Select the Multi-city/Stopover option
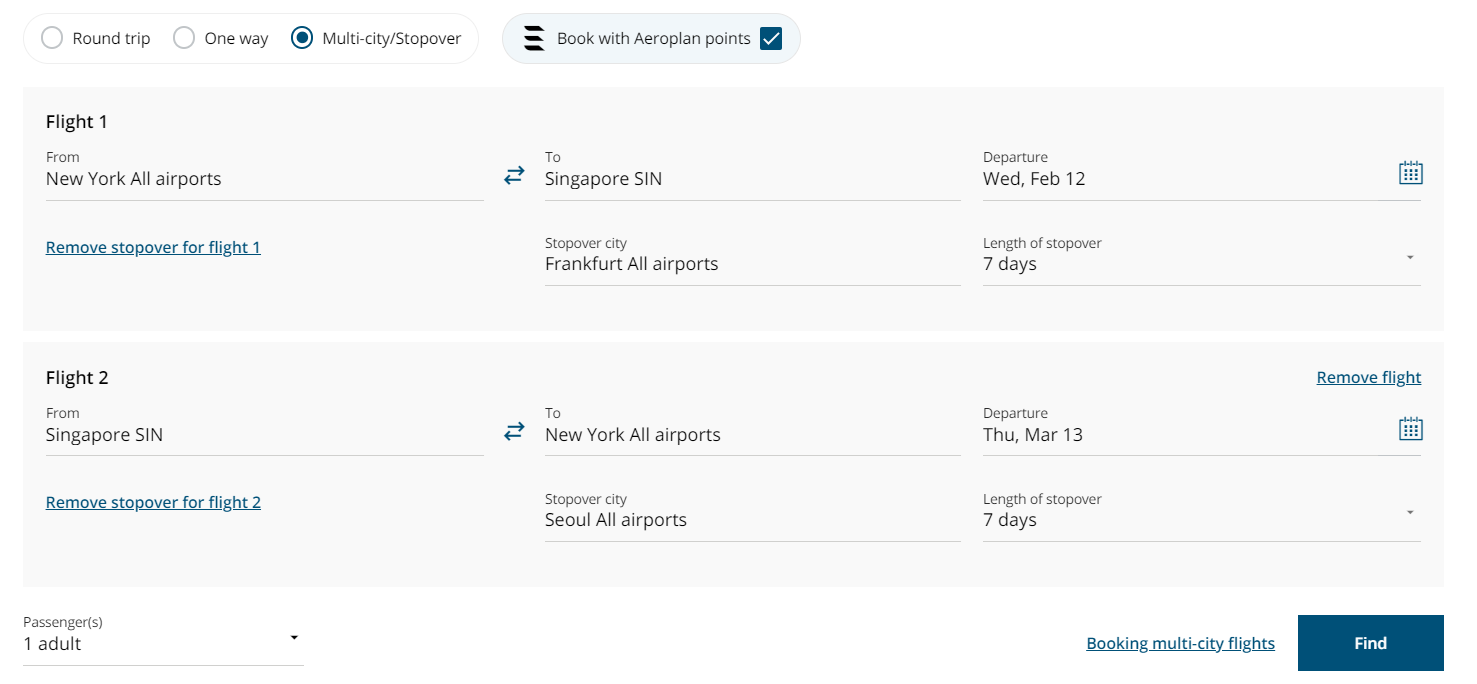This screenshot has width=1477, height=684. pyautogui.click(x=301, y=37)
